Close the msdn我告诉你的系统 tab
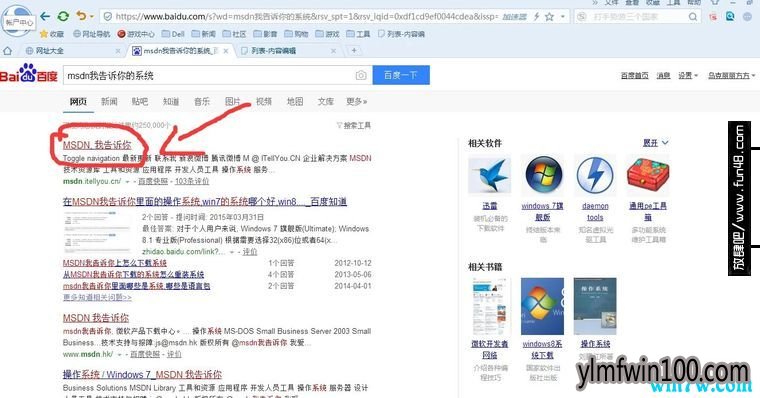Screen dimensions: 760x398 point(226,51)
